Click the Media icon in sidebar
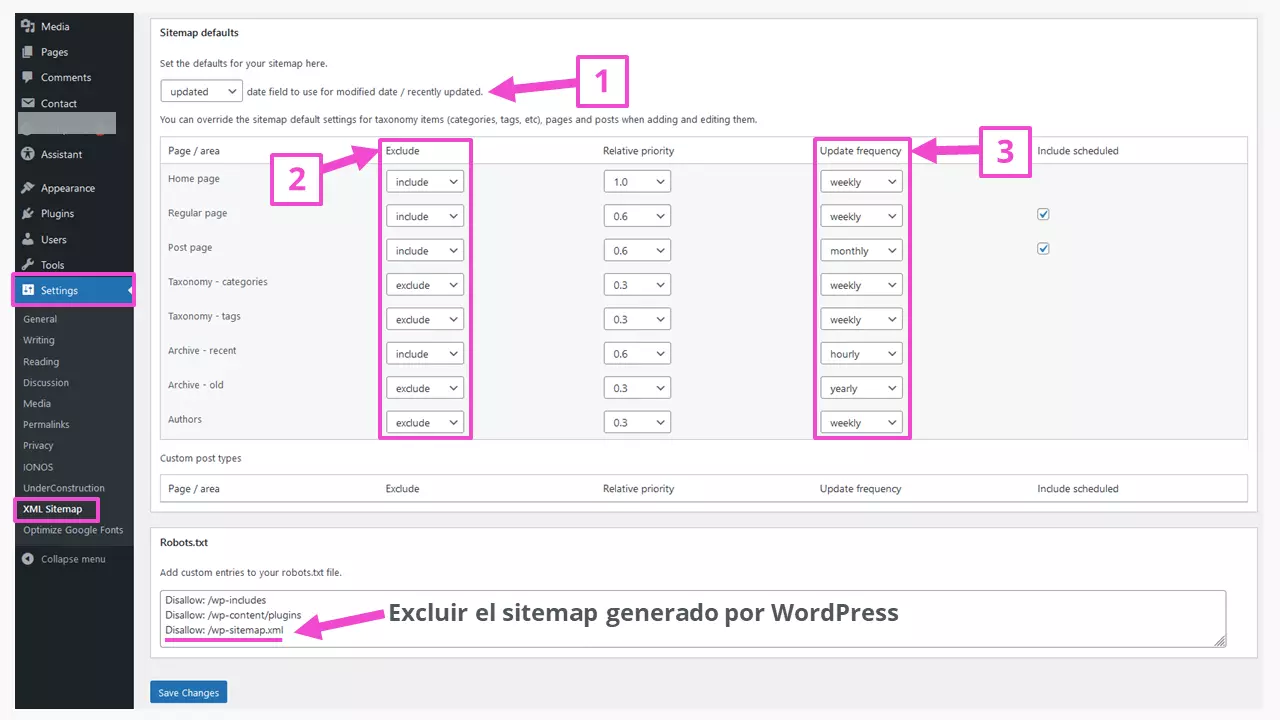Image resolution: width=1280 pixels, height=720 pixels. pos(28,26)
